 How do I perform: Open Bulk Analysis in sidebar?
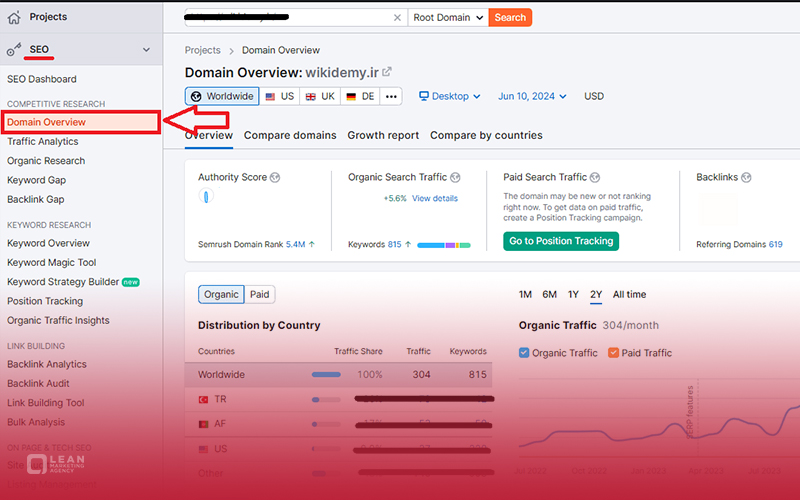pos(36,422)
